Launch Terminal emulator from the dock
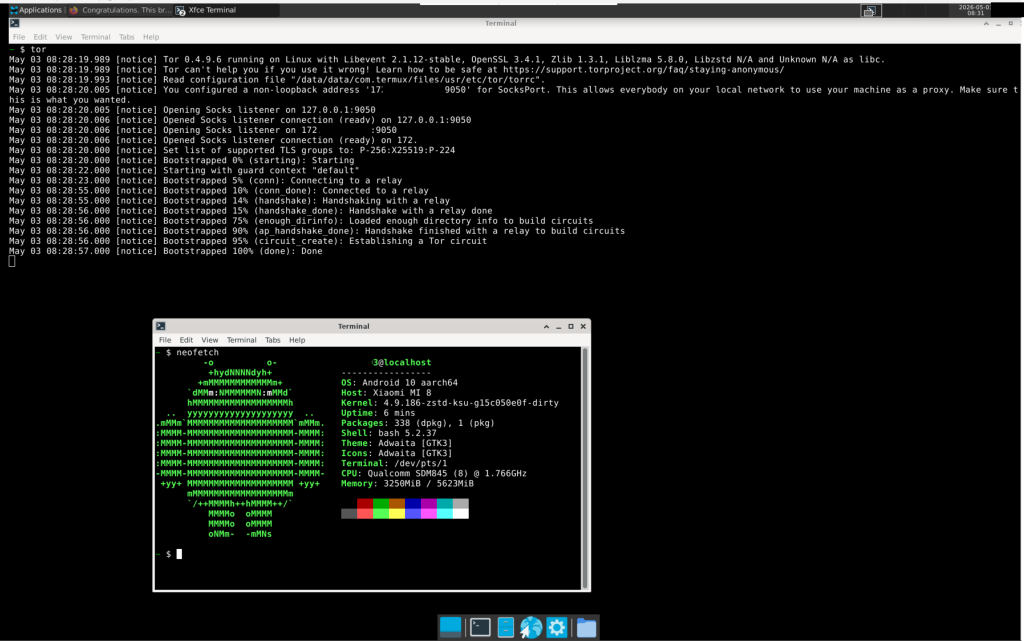This screenshot has width=1024, height=641. (480, 627)
